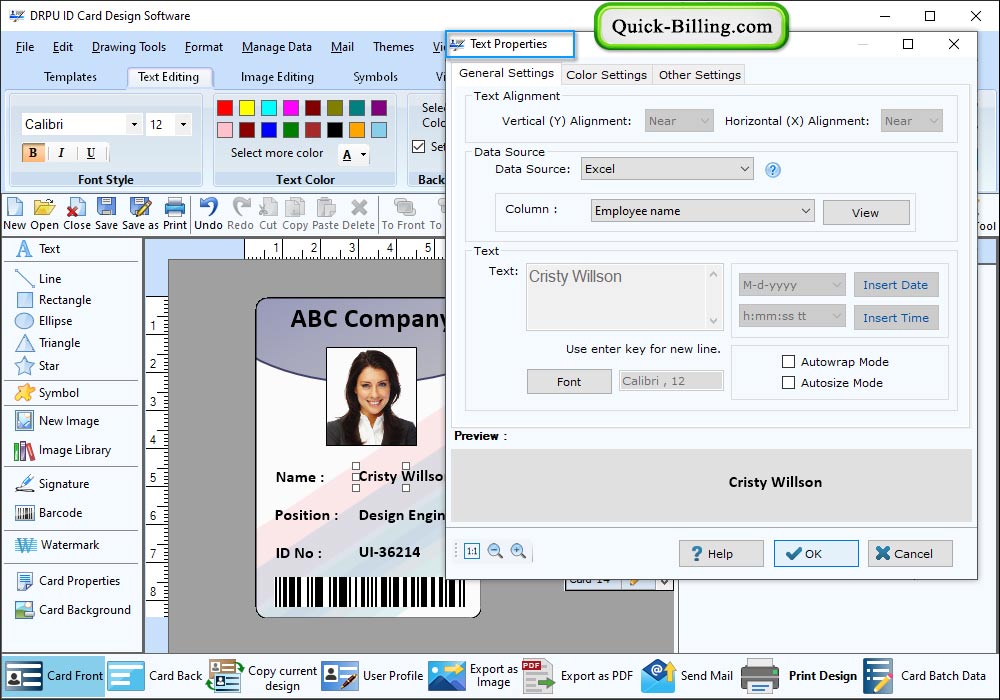Image resolution: width=1000 pixels, height=700 pixels.
Task: Switch to Card Back view
Action: 155,676
